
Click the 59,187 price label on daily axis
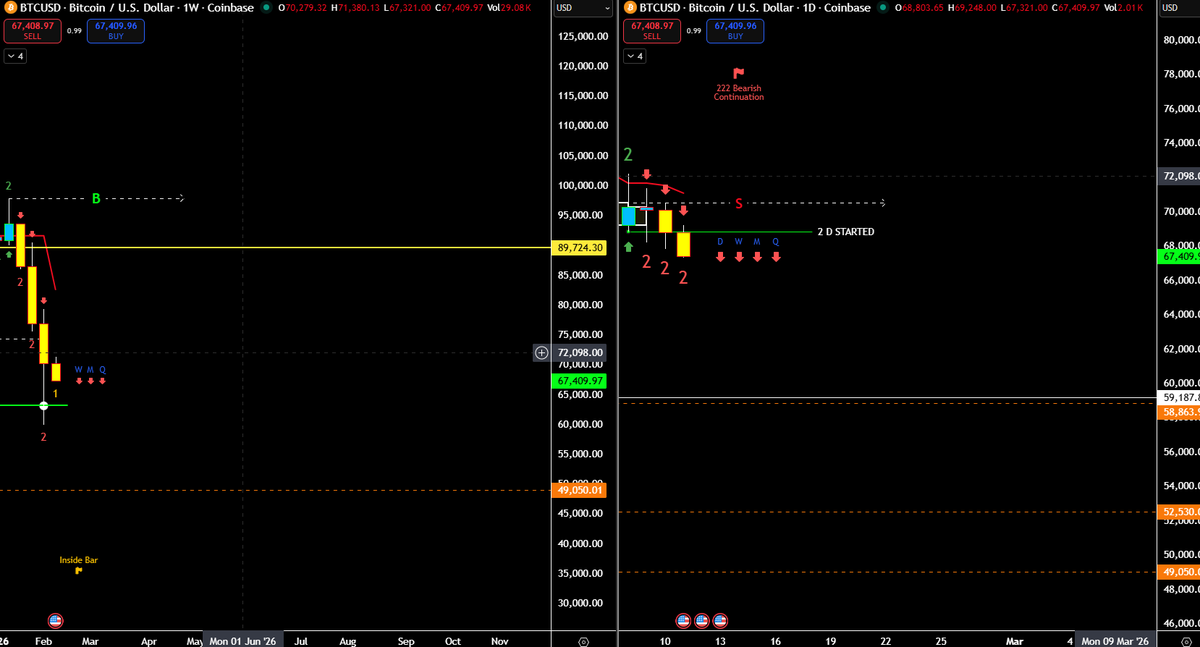[1180, 397]
